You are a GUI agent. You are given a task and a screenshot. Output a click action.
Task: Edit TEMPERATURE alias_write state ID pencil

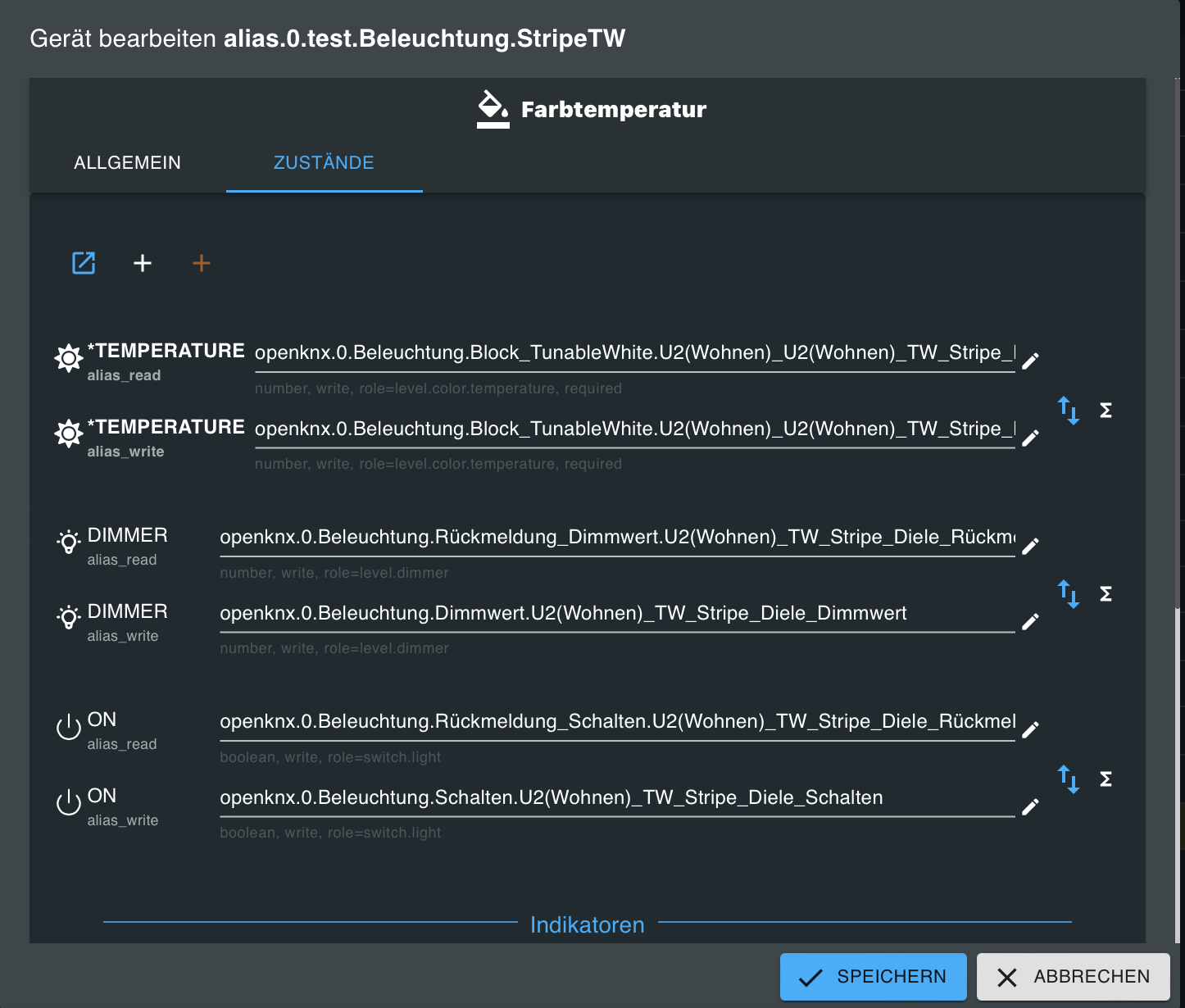click(1031, 438)
